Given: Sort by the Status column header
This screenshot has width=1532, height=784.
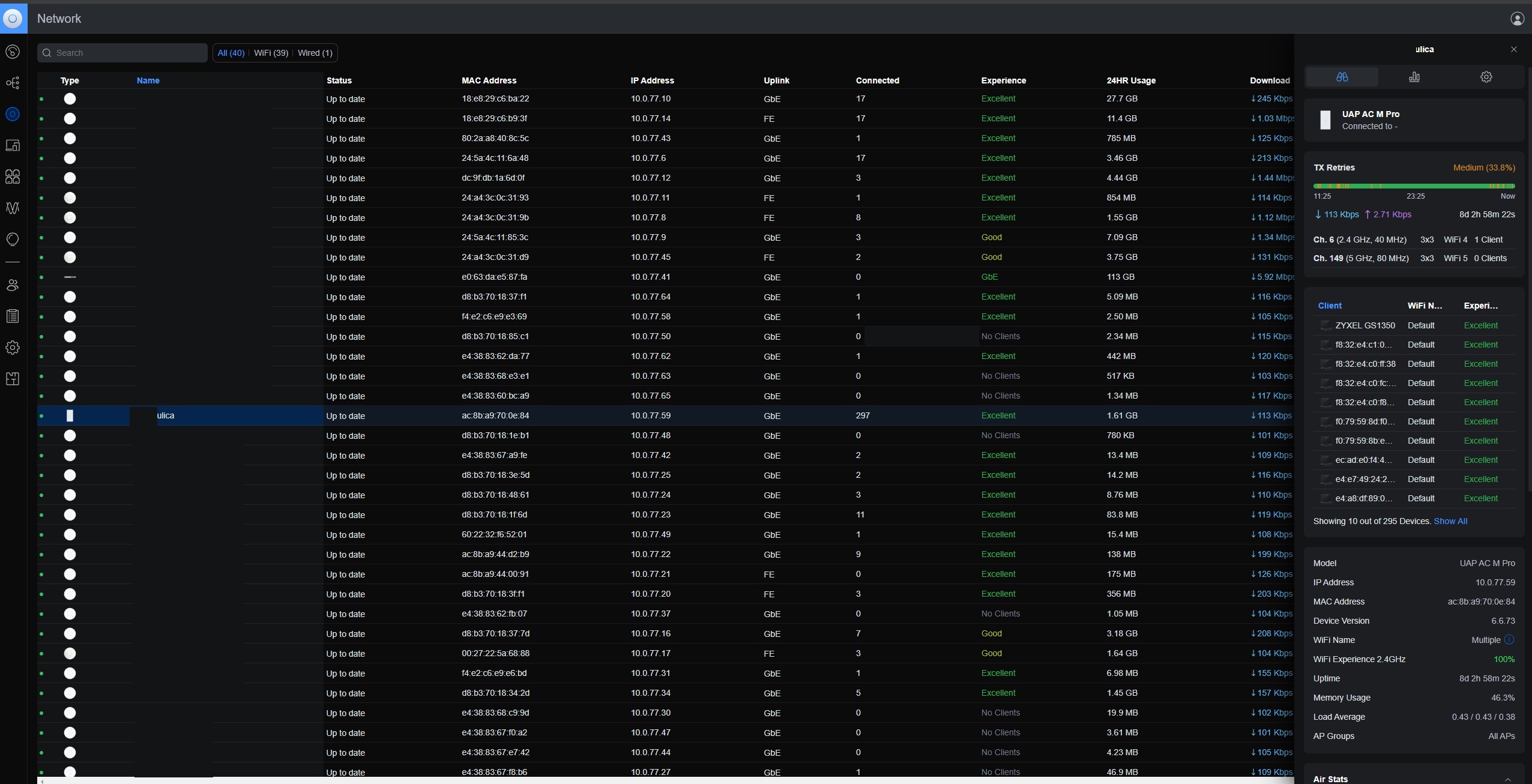Looking at the screenshot, I should [x=339, y=80].
